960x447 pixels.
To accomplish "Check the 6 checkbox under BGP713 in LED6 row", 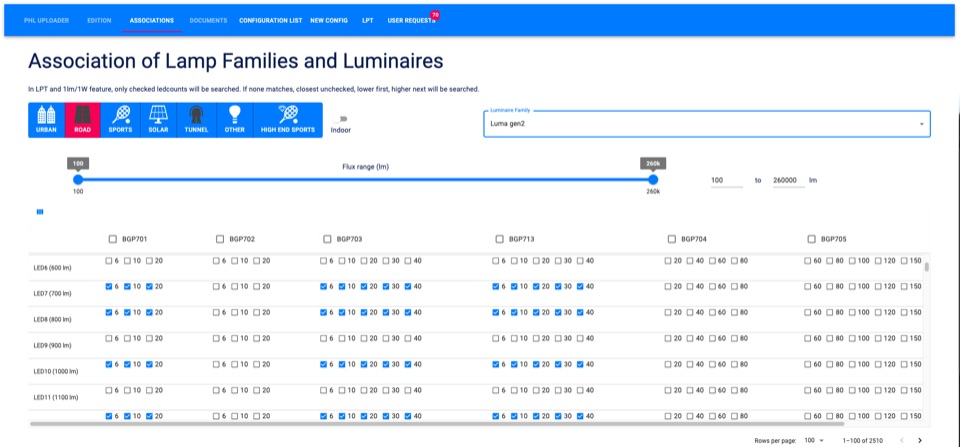I will 496,261.
